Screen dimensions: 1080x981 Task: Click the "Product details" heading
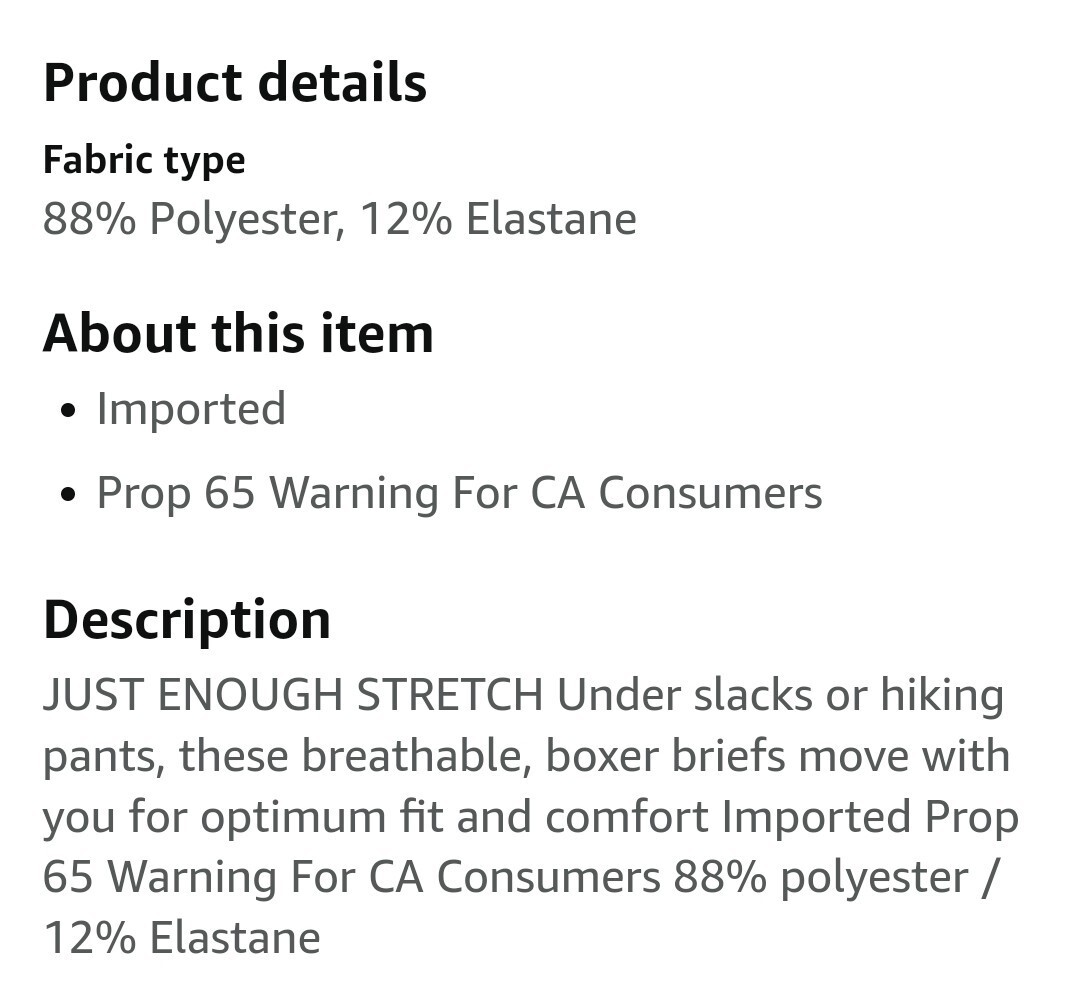click(235, 83)
